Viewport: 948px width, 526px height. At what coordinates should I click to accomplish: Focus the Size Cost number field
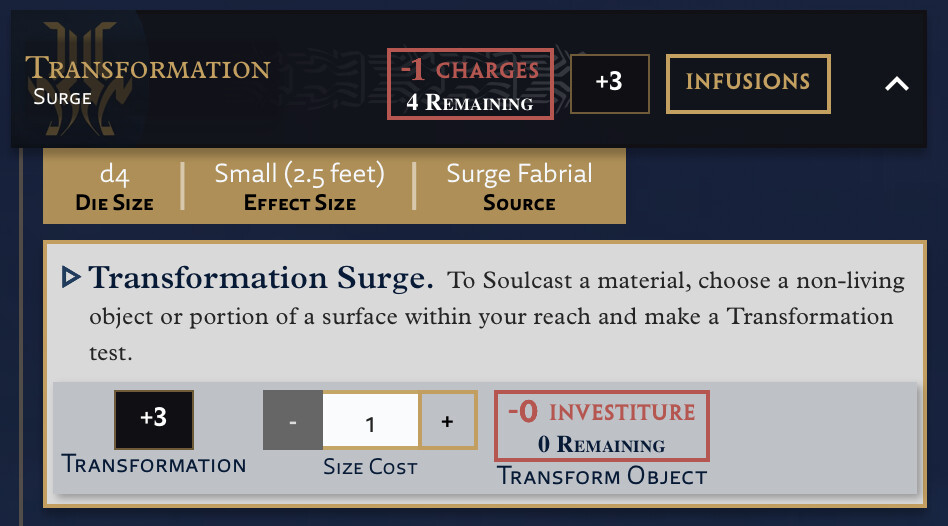pos(371,420)
